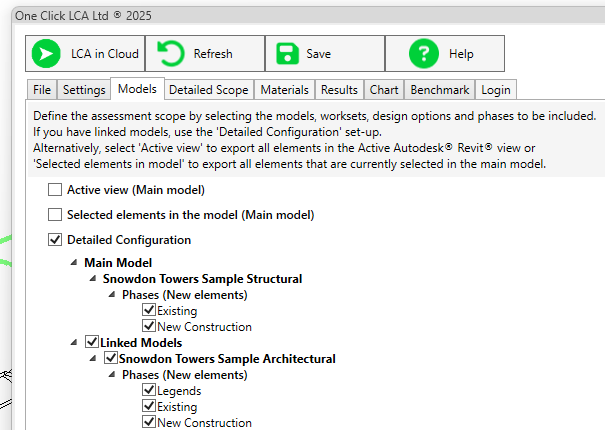Click the 'LCA in Cloud' button label
This screenshot has width=605, height=430.
click(105, 54)
